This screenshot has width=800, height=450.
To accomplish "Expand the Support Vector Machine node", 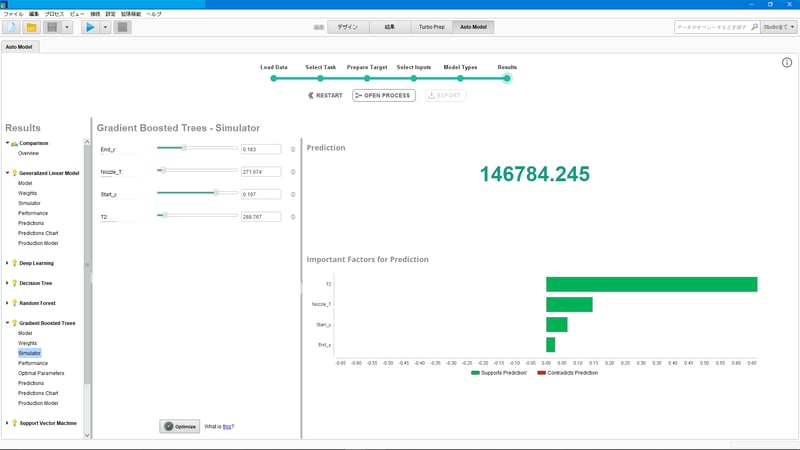I will (x=7, y=423).
